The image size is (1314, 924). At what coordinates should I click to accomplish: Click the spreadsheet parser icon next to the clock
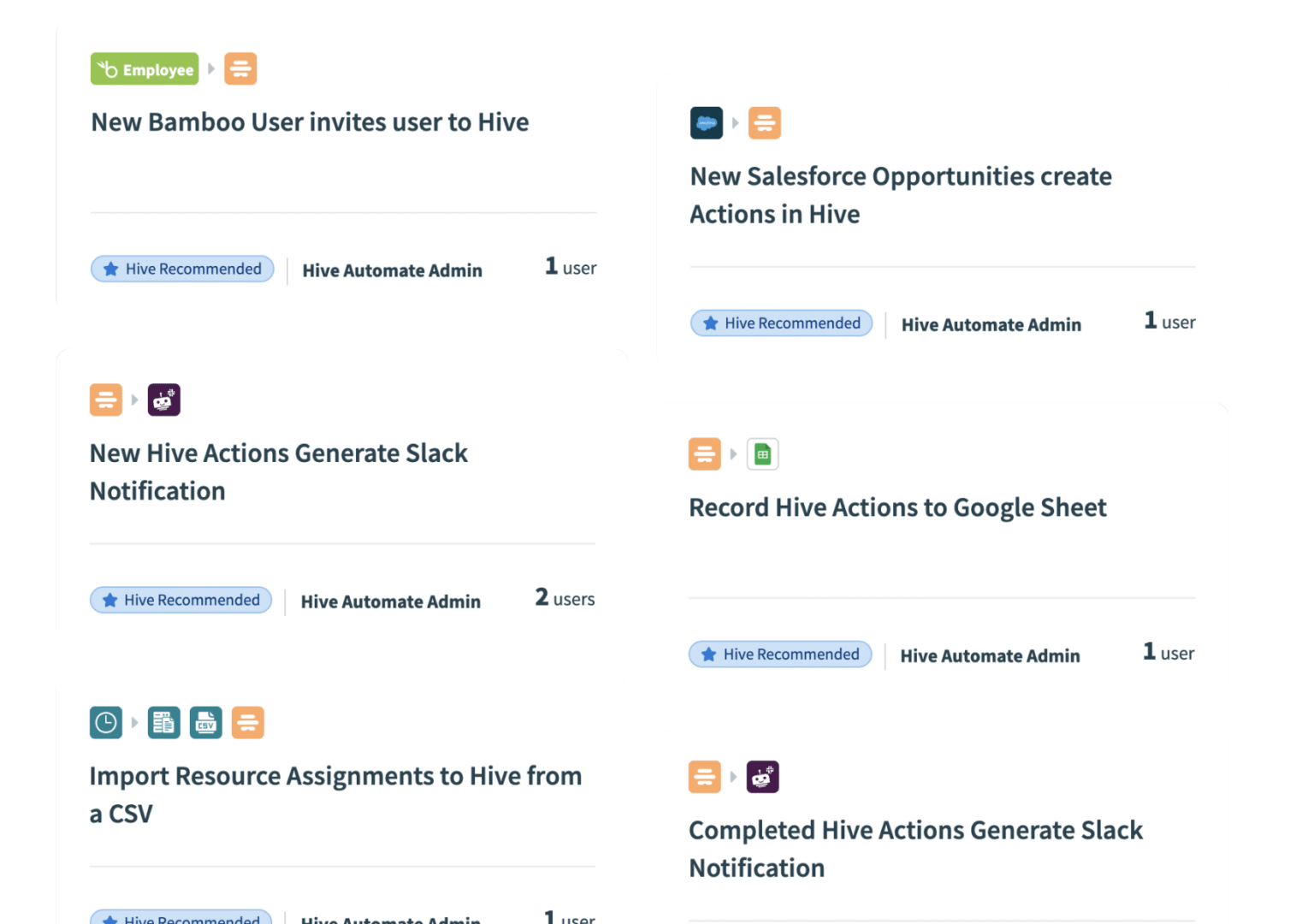tap(164, 723)
